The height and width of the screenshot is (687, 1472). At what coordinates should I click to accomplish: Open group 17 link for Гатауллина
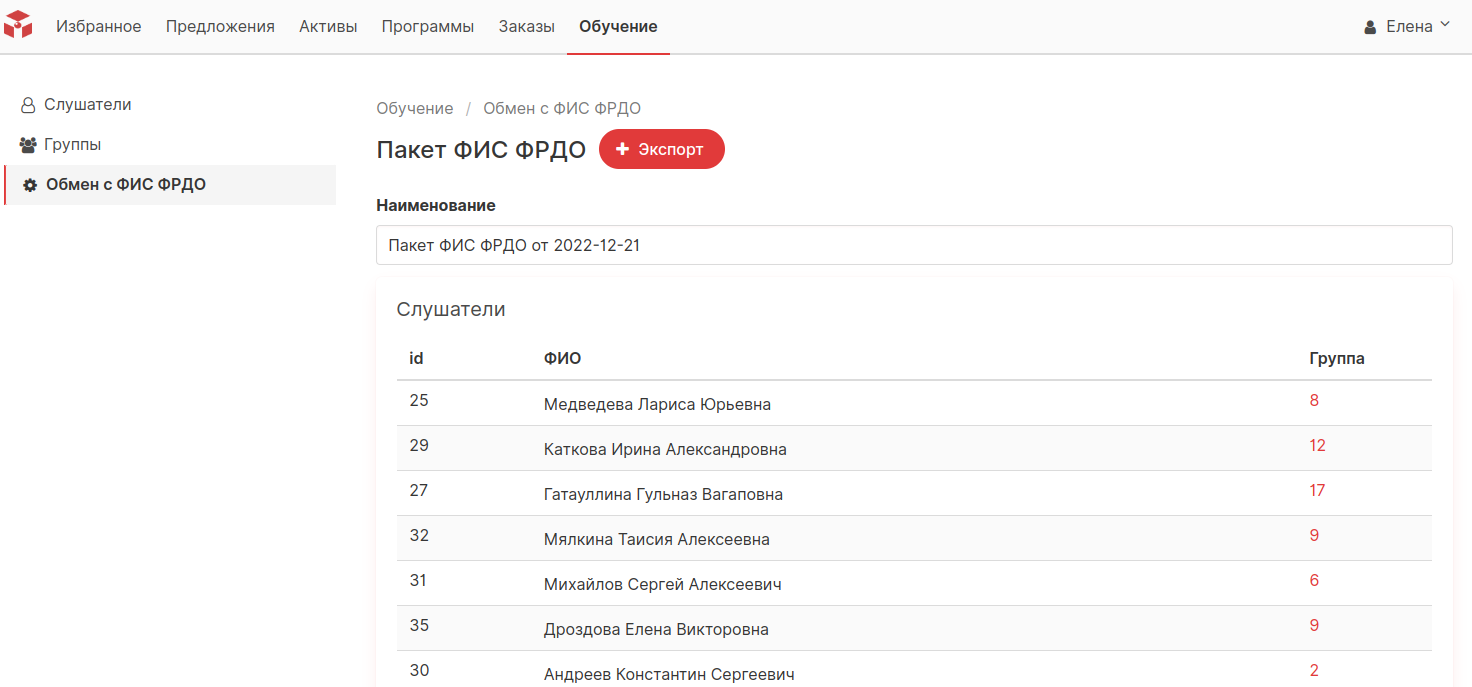tap(1317, 491)
